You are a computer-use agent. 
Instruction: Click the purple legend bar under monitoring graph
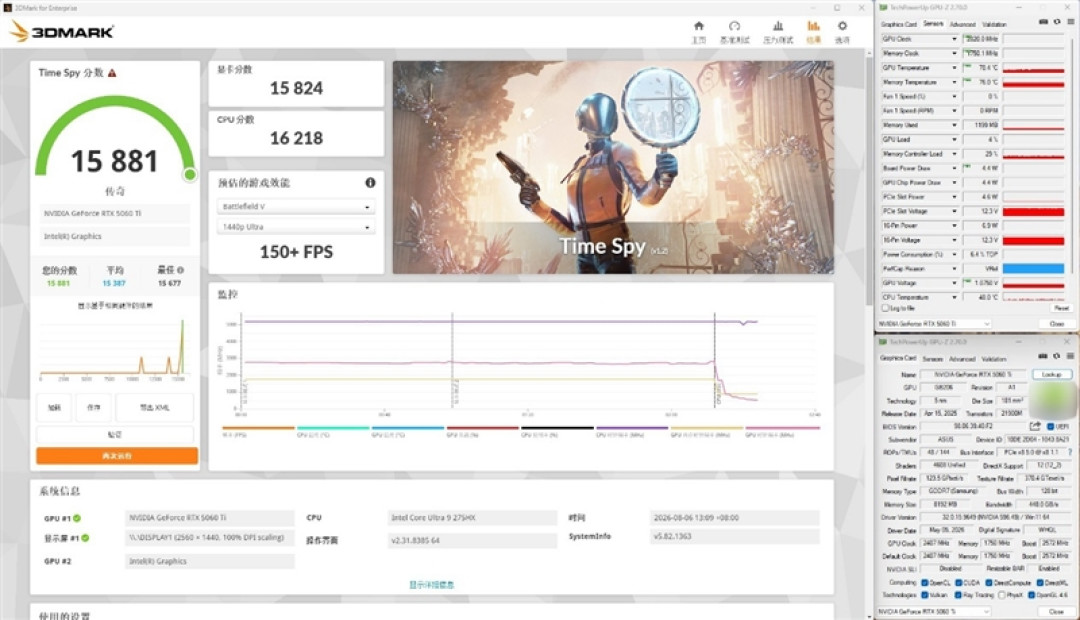point(632,428)
